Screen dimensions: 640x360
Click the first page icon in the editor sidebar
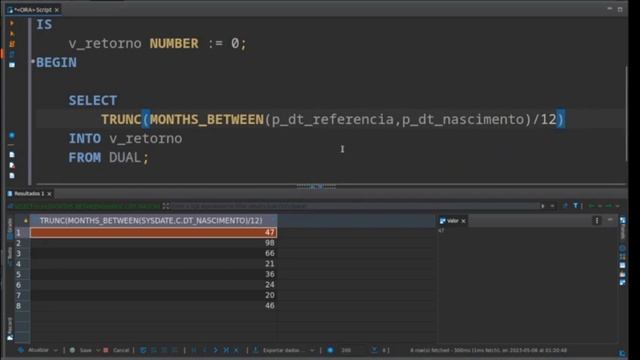tap(12, 155)
